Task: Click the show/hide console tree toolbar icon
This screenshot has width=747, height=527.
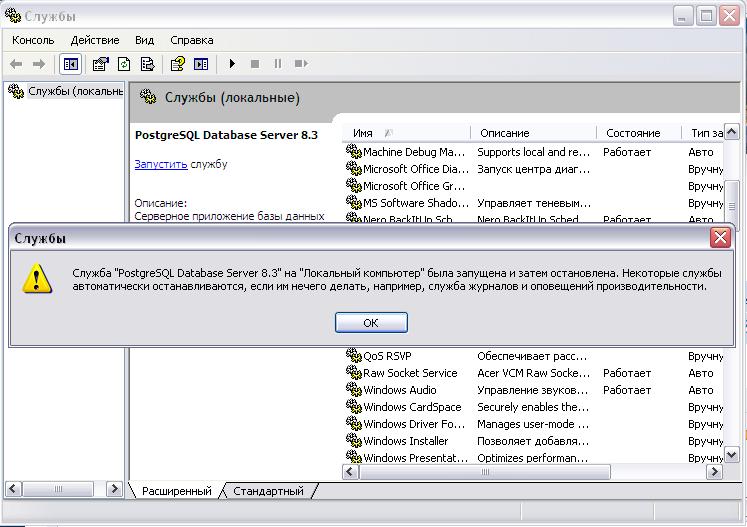Action: pyautogui.click(x=70, y=64)
